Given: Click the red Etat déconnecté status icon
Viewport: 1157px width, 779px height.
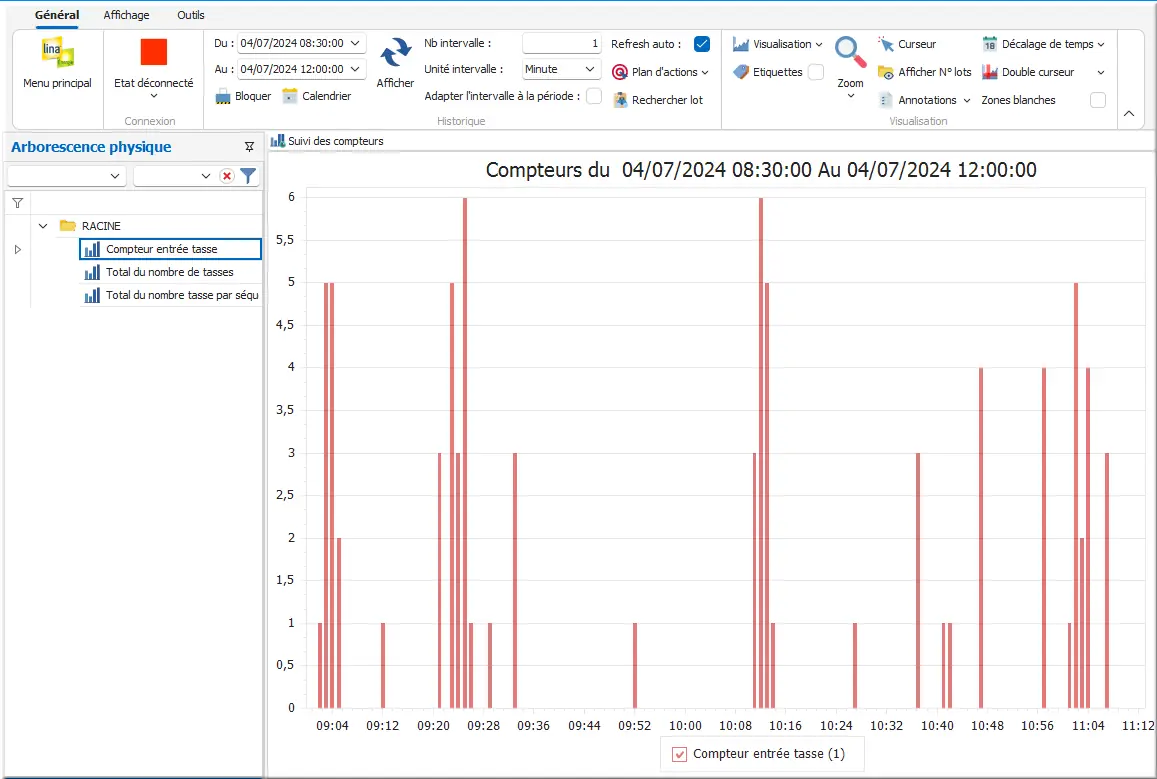Looking at the screenshot, I should tap(153, 52).
